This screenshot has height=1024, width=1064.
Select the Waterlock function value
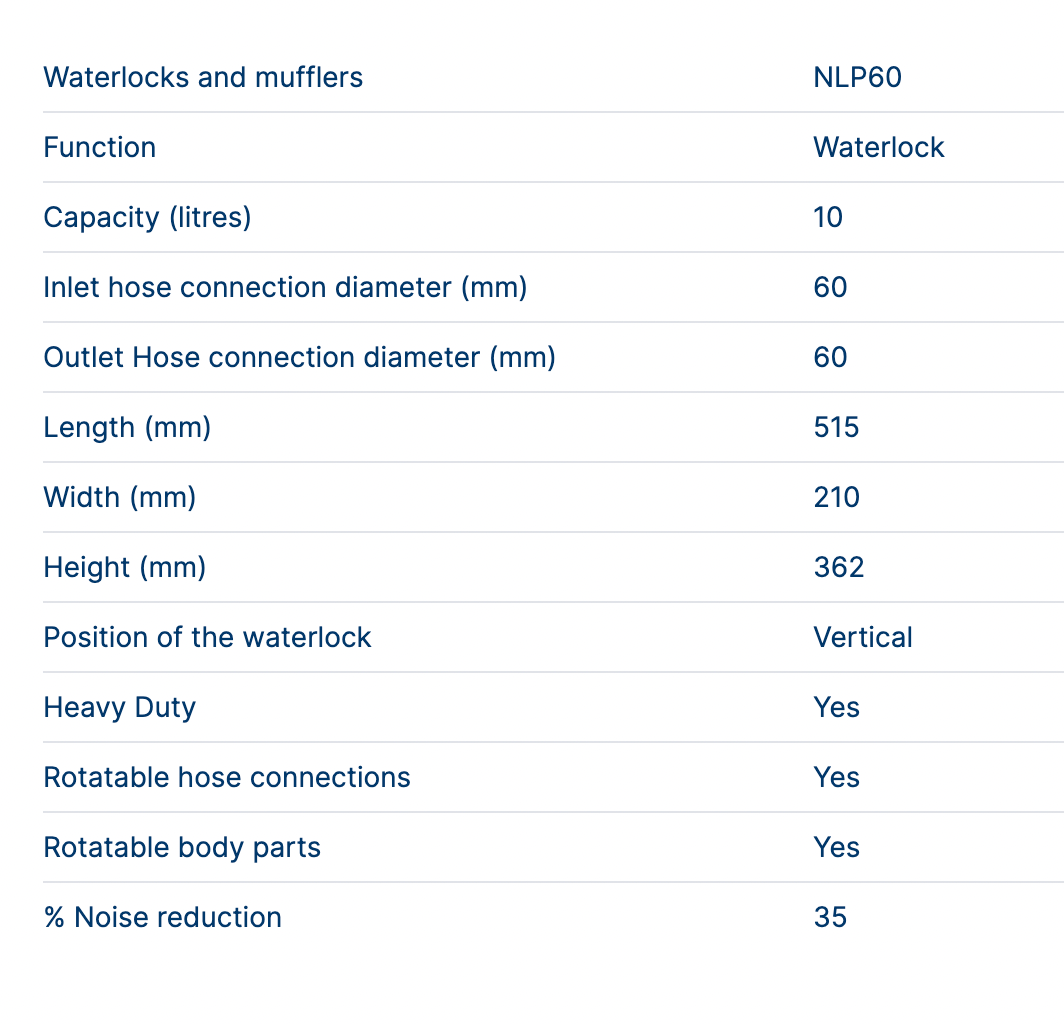878,147
